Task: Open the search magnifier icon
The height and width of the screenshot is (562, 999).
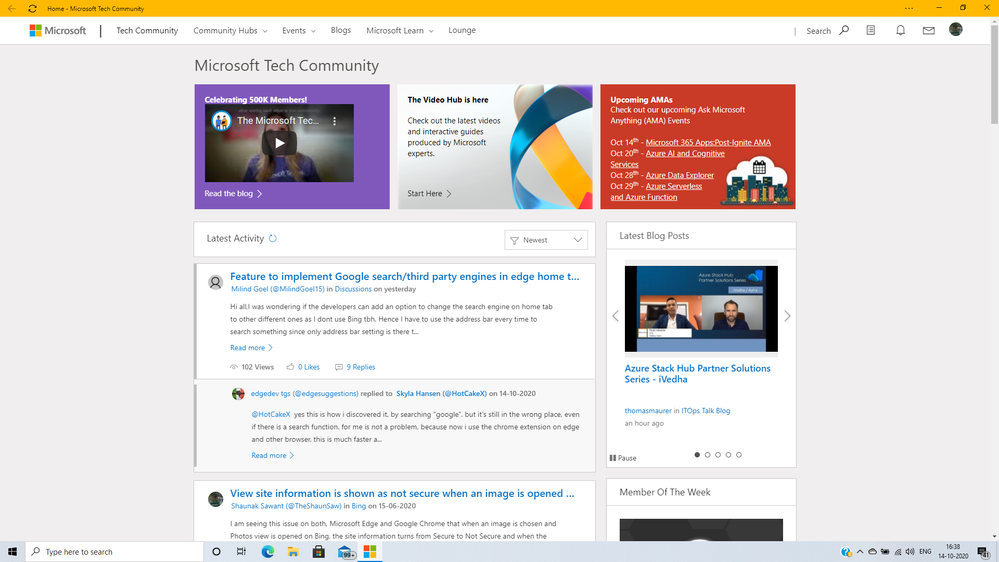Action: [x=844, y=30]
